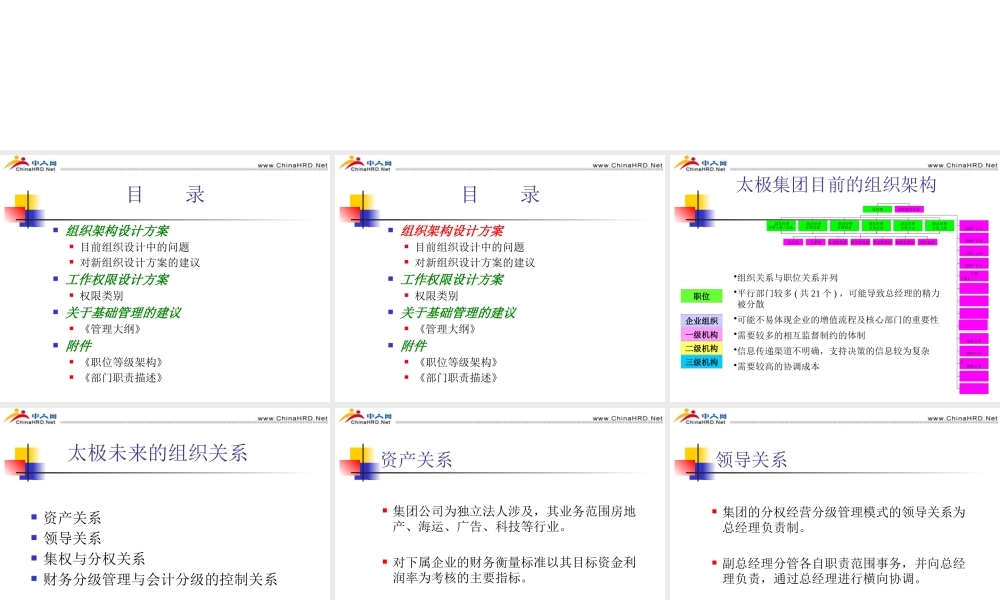Click the bullet 可能不易体现企业的增值流程

[835, 319]
